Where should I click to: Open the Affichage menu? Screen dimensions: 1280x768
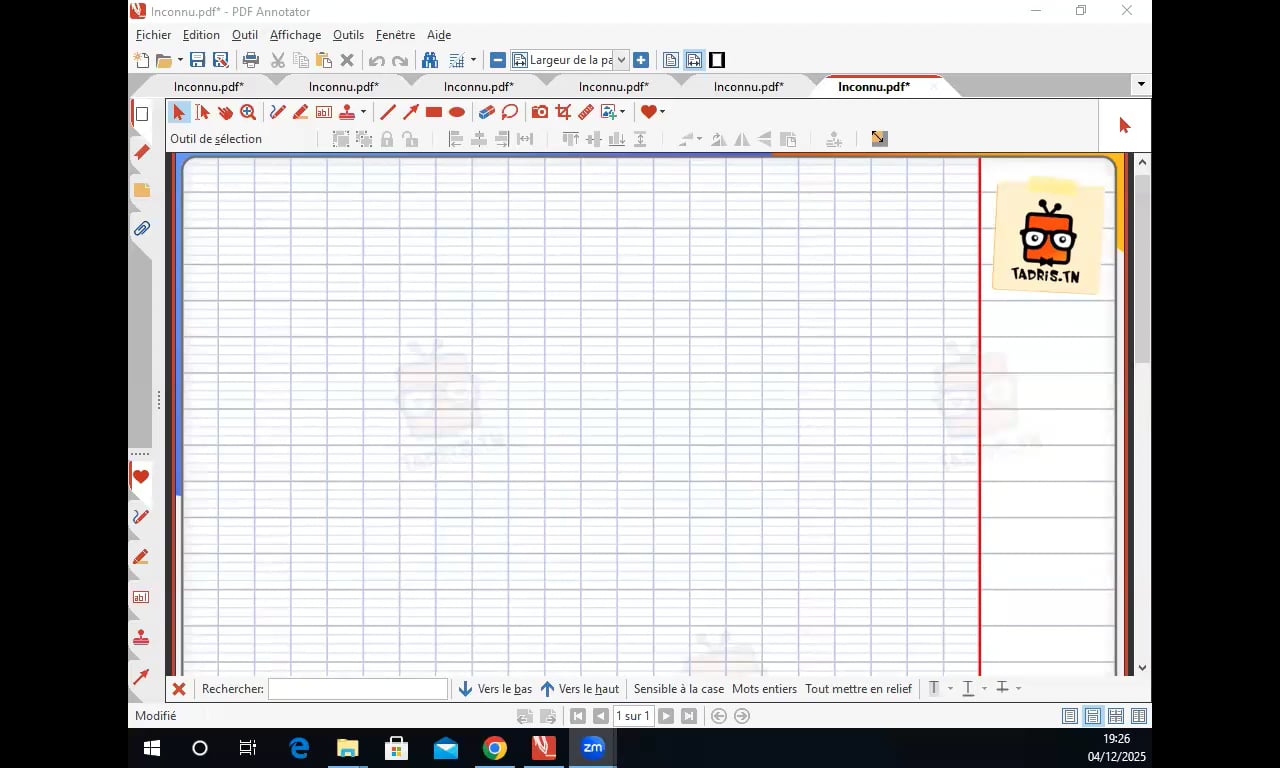coord(295,35)
